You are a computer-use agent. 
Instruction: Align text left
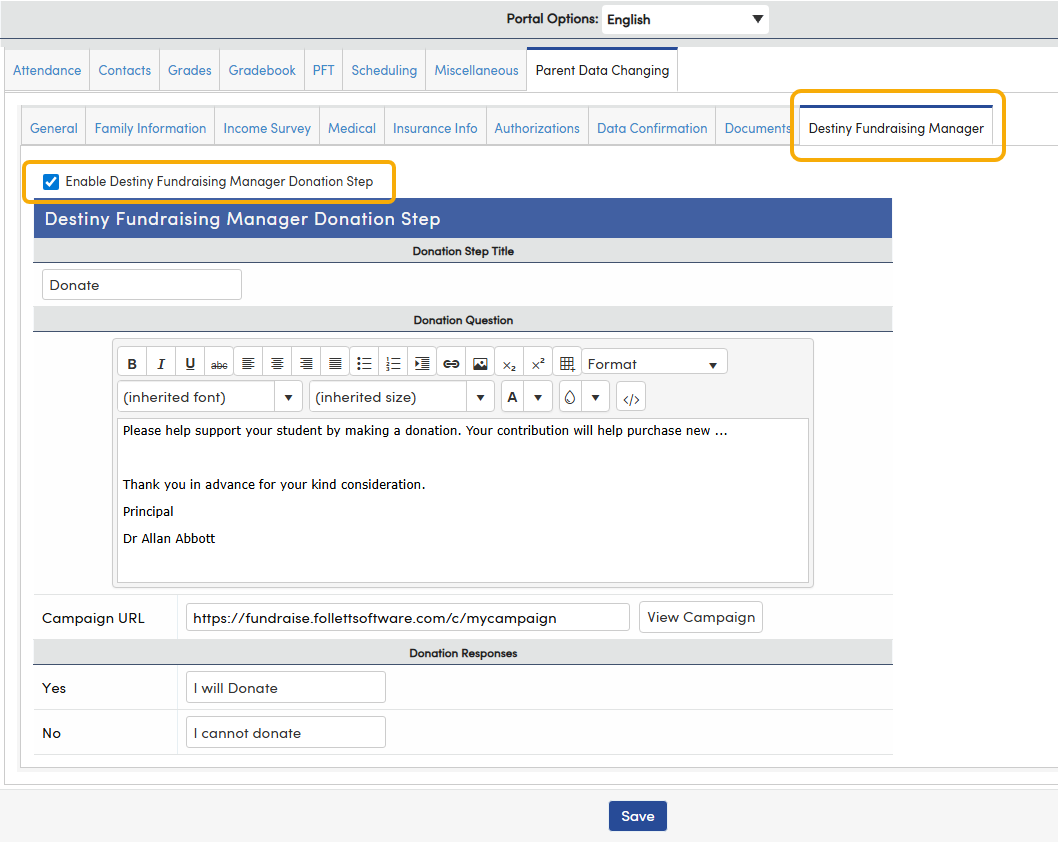pyautogui.click(x=248, y=364)
